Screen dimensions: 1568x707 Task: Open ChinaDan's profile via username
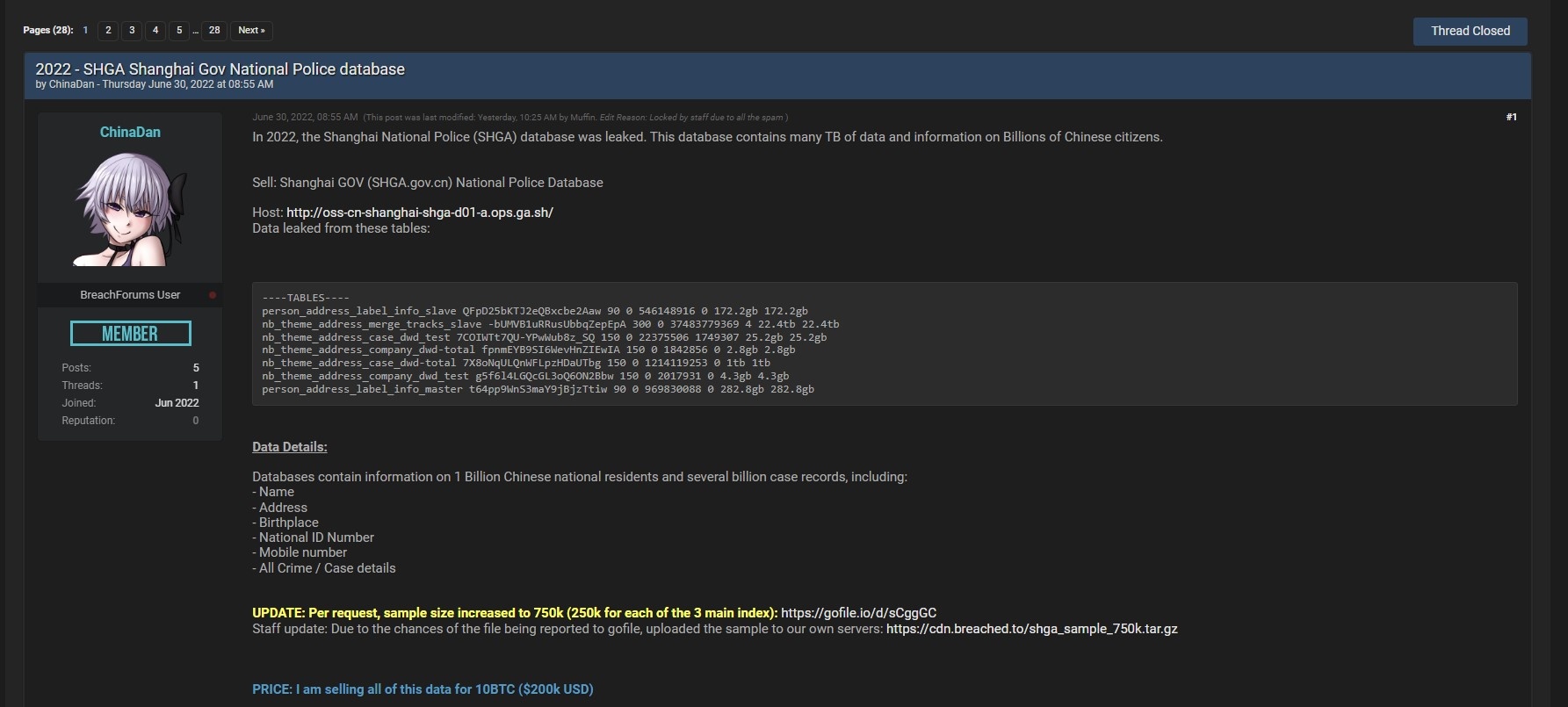pyautogui.click(x=130, y=132)
